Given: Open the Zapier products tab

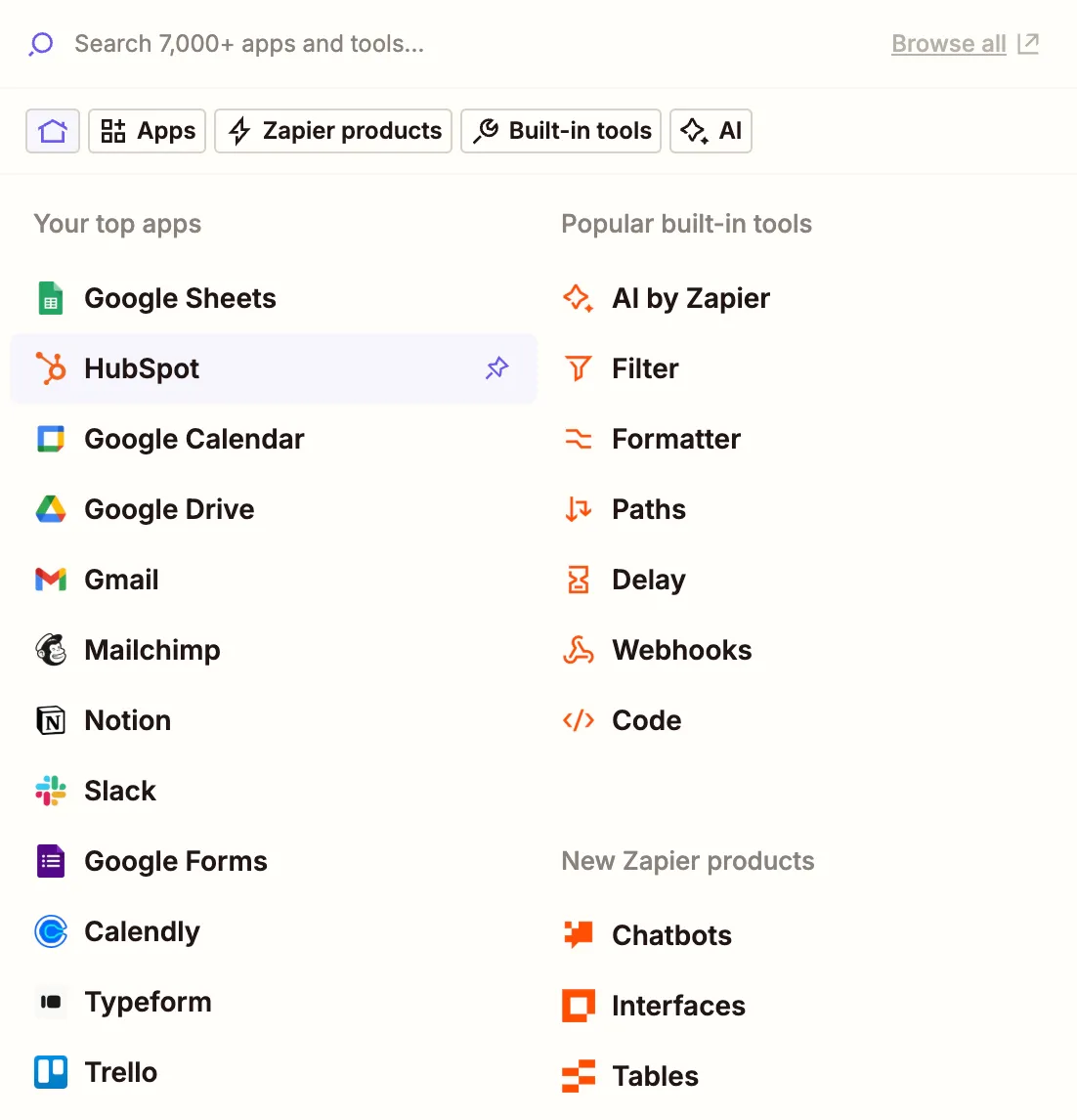Looking at the screenshot, I should point(333,131).
